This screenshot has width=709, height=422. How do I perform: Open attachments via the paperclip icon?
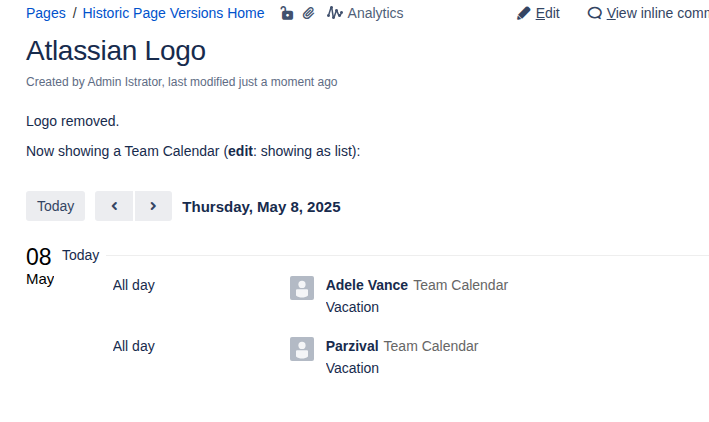click(309, 13)
